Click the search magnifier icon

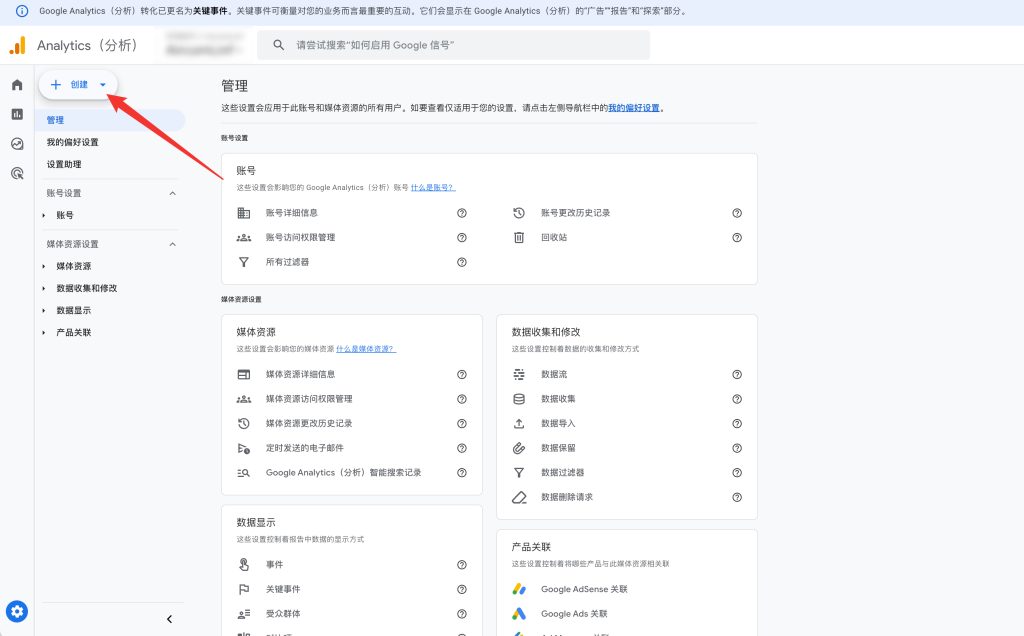tap(278, 45)
